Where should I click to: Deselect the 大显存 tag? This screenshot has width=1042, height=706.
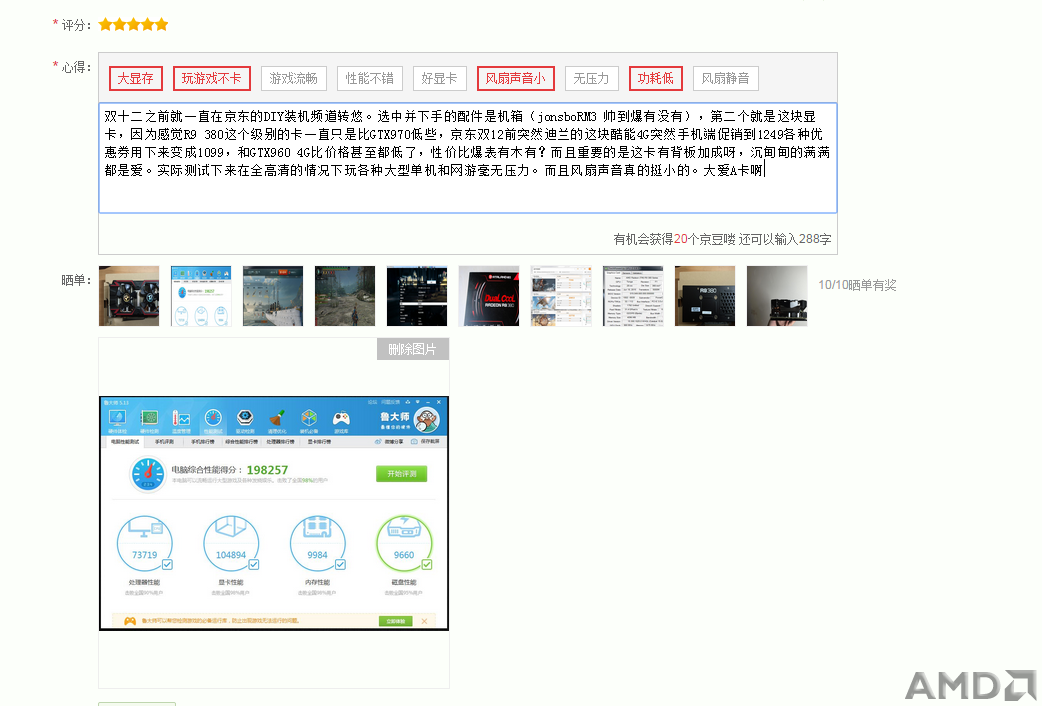click(136, 78)
